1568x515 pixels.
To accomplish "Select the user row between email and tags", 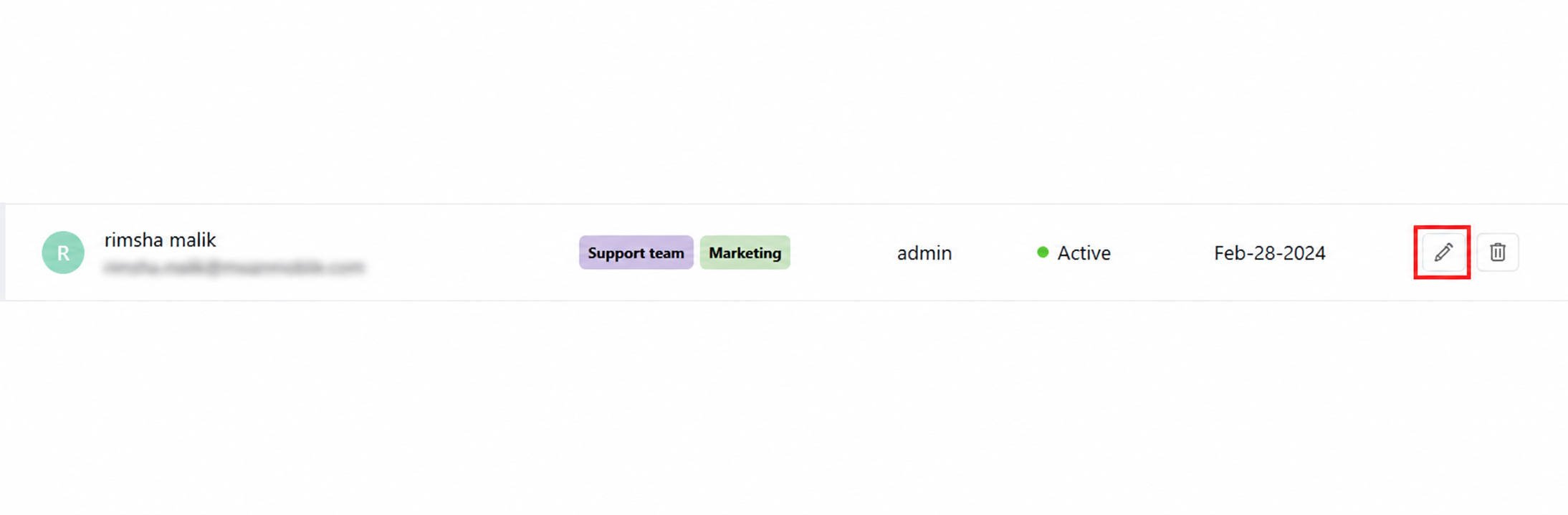I will click(473, 252).
